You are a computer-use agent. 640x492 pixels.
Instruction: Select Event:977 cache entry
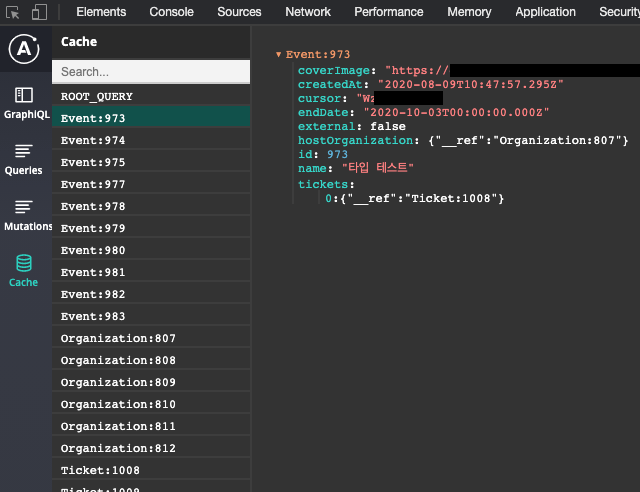point(151,185)
